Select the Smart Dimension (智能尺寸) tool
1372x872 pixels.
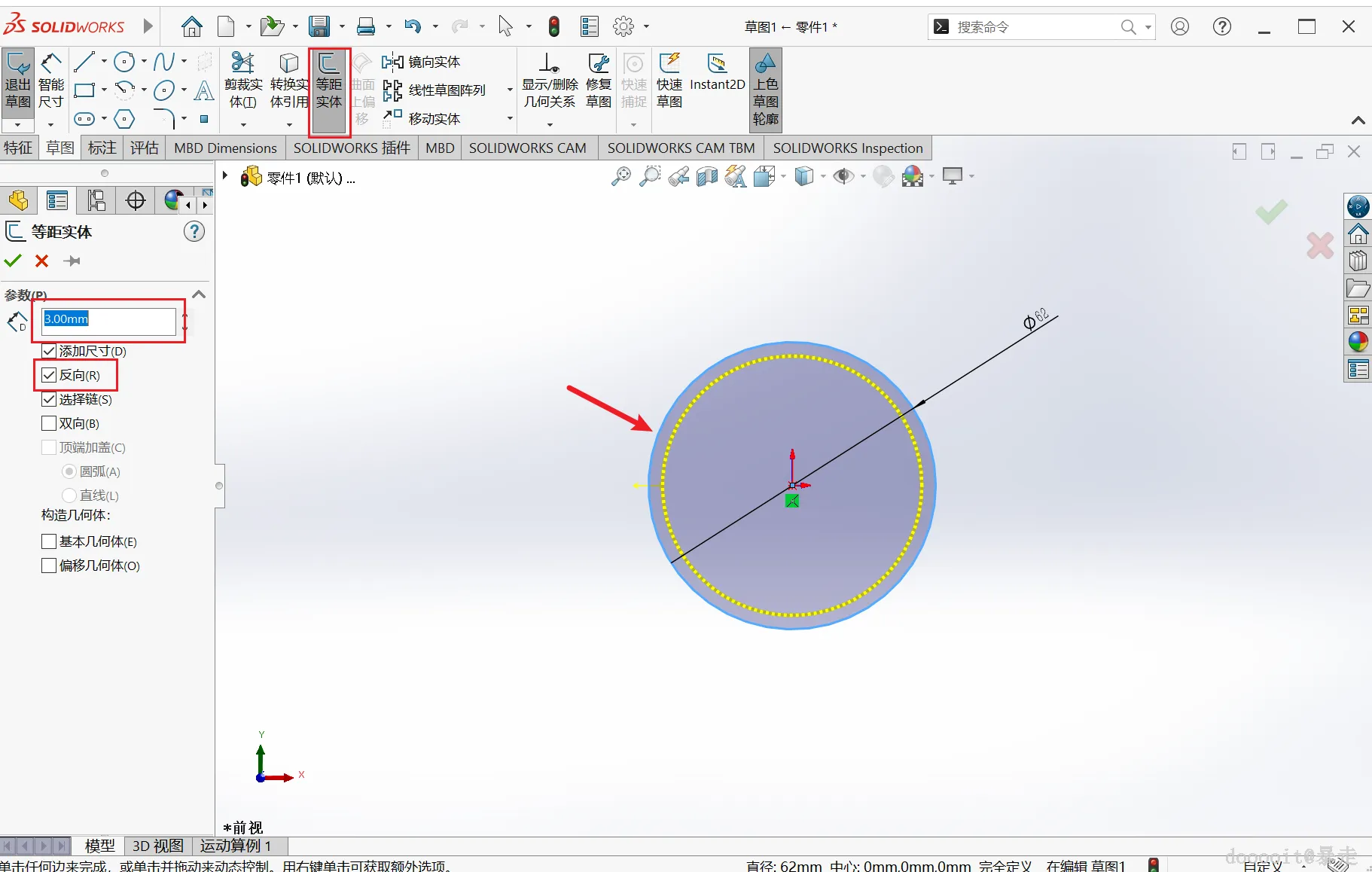pyautogui.click(x=51, y=81)
